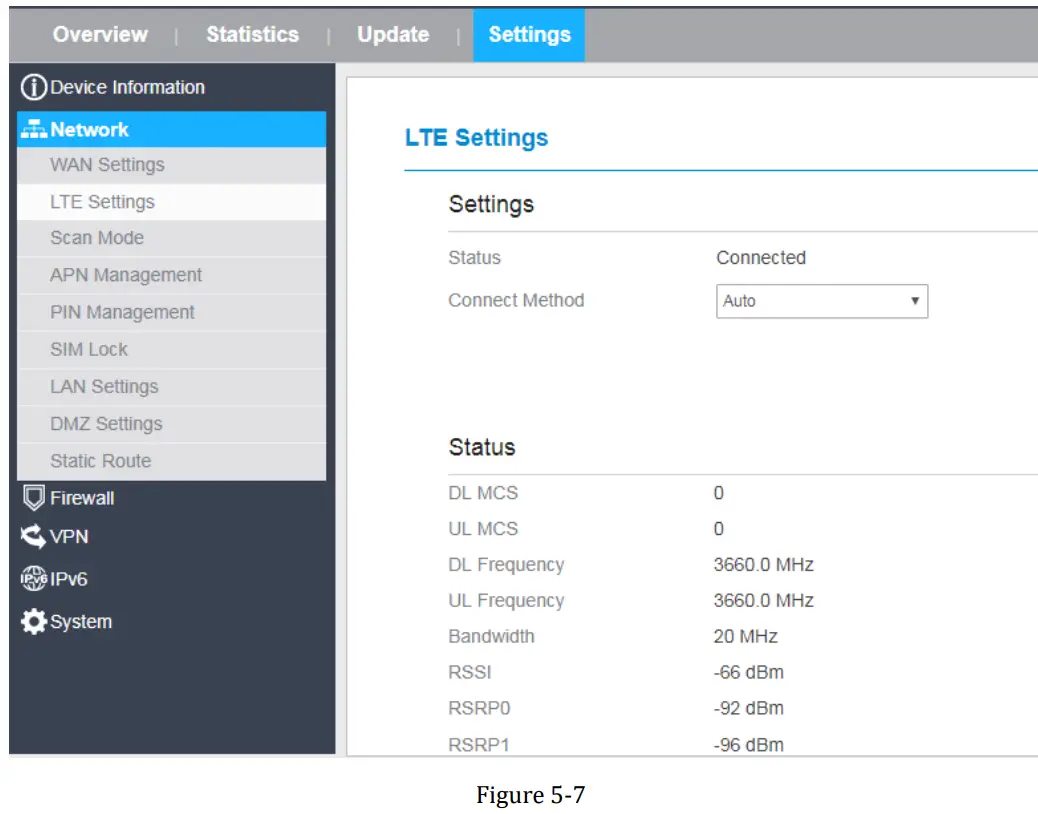Click the Connected status value

(x=761, y=257)
